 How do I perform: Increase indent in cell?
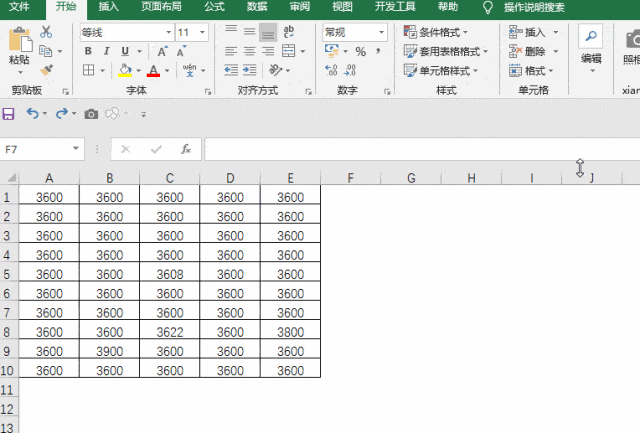click(249, 70)
